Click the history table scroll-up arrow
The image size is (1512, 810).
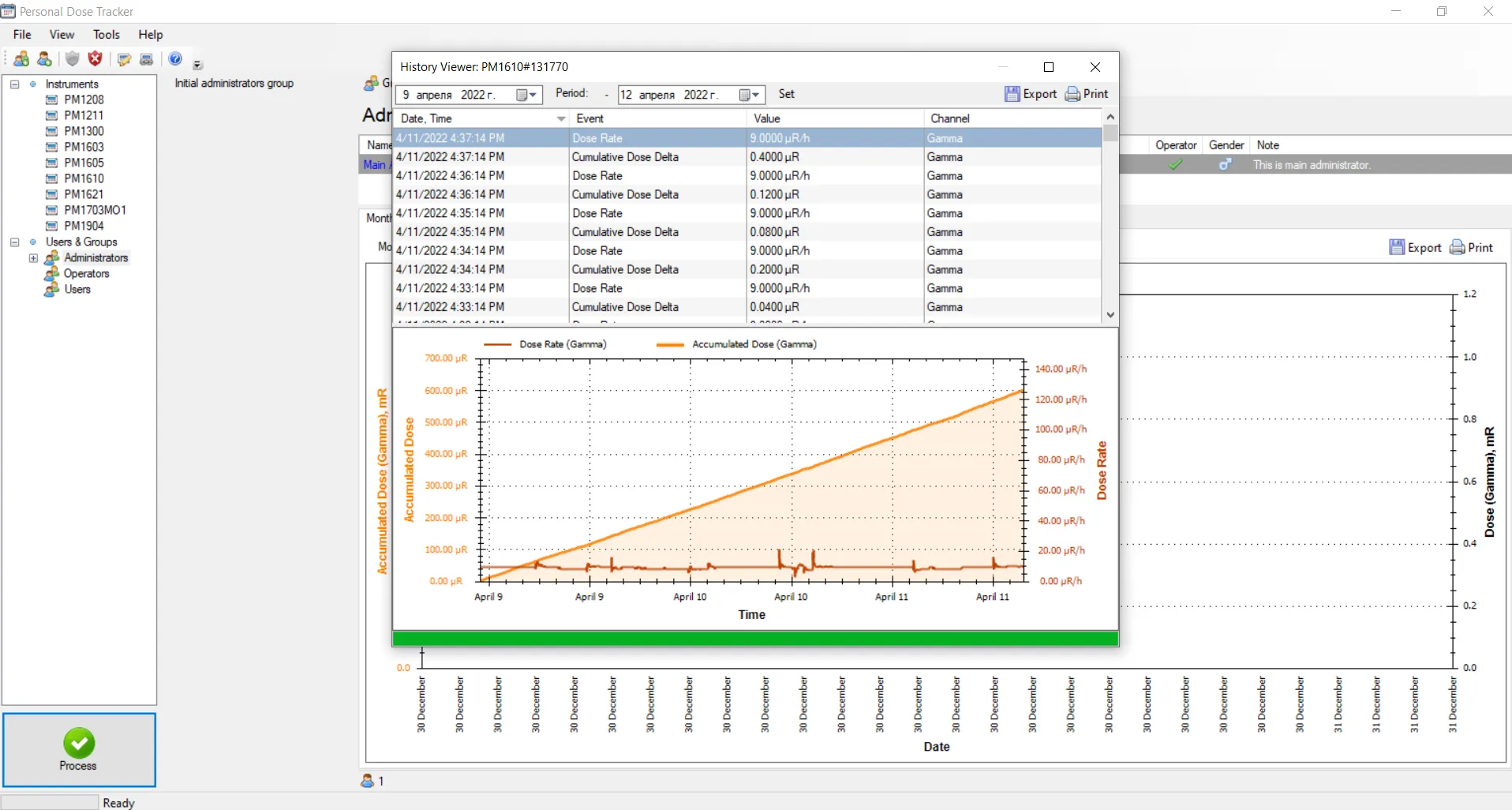[1110, 117]
